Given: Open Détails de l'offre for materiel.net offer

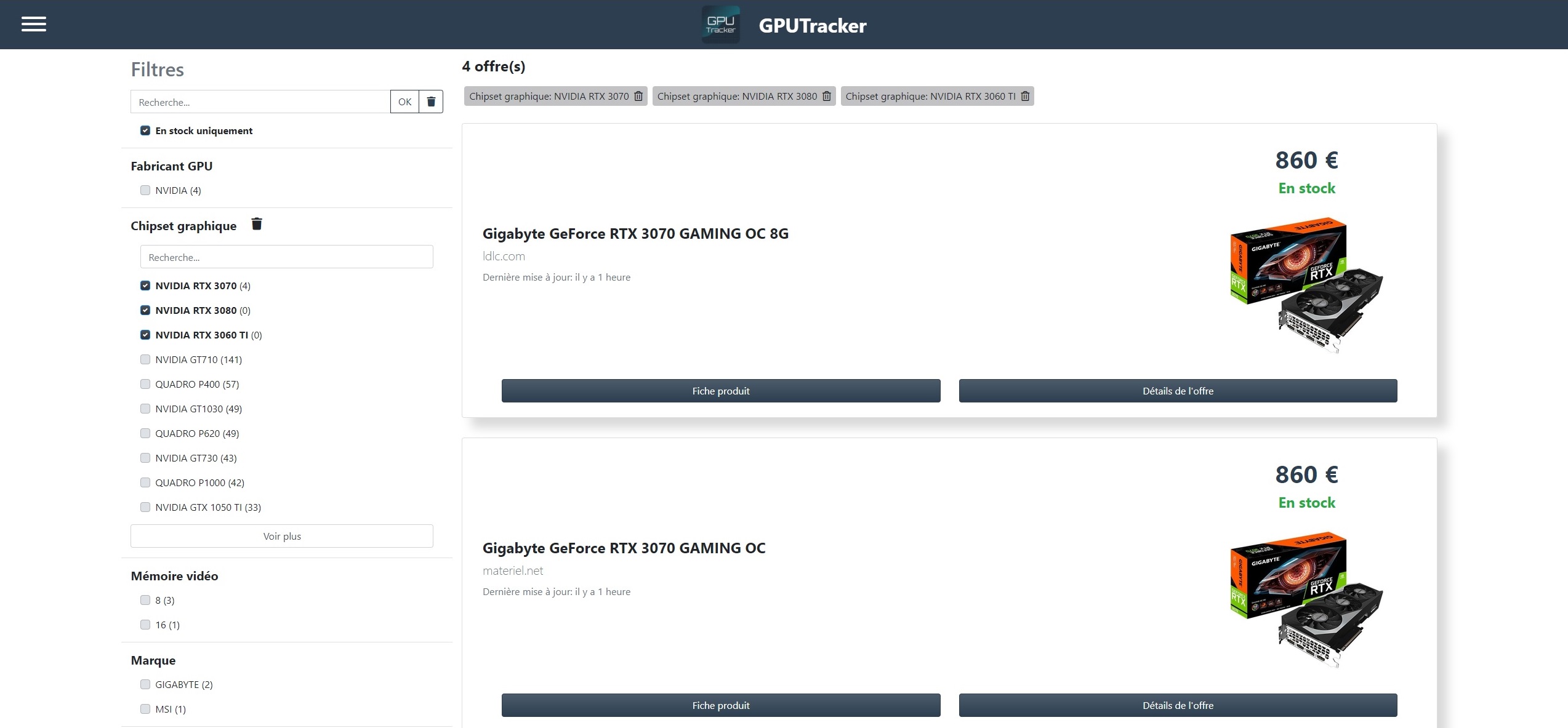Looking at the screenshot, I should pyautogui.click(x=1178, y=705).
